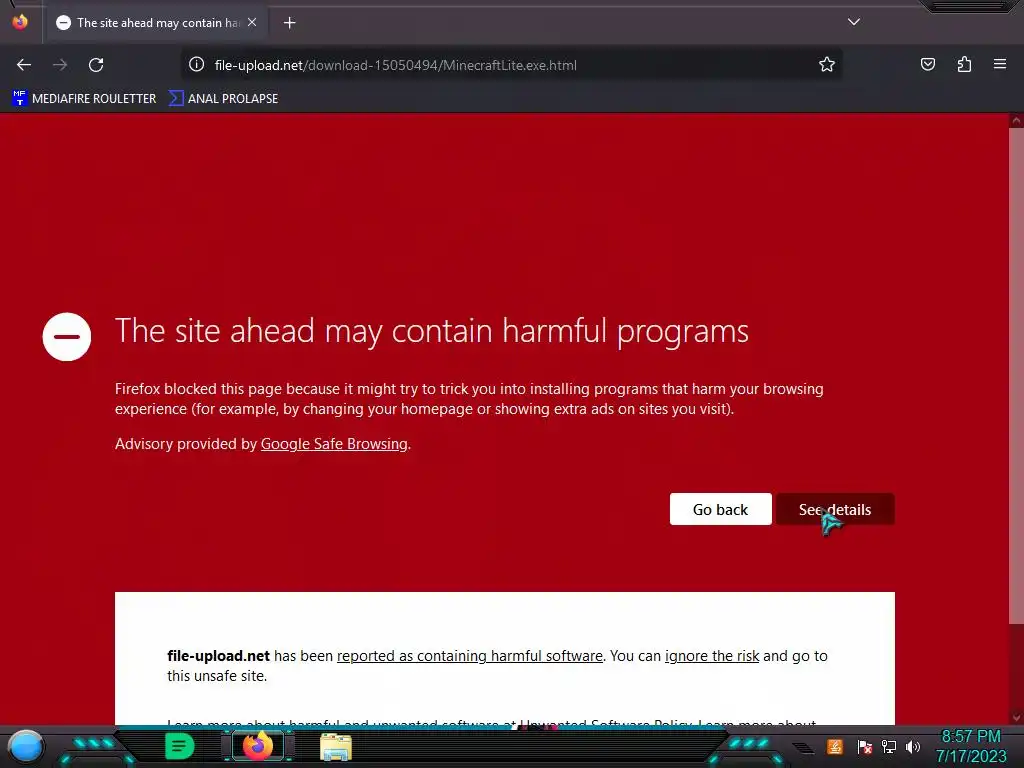Click 'ignore the risk' link
Viewport: 1024px width, 768px height.
pos(712,656)
